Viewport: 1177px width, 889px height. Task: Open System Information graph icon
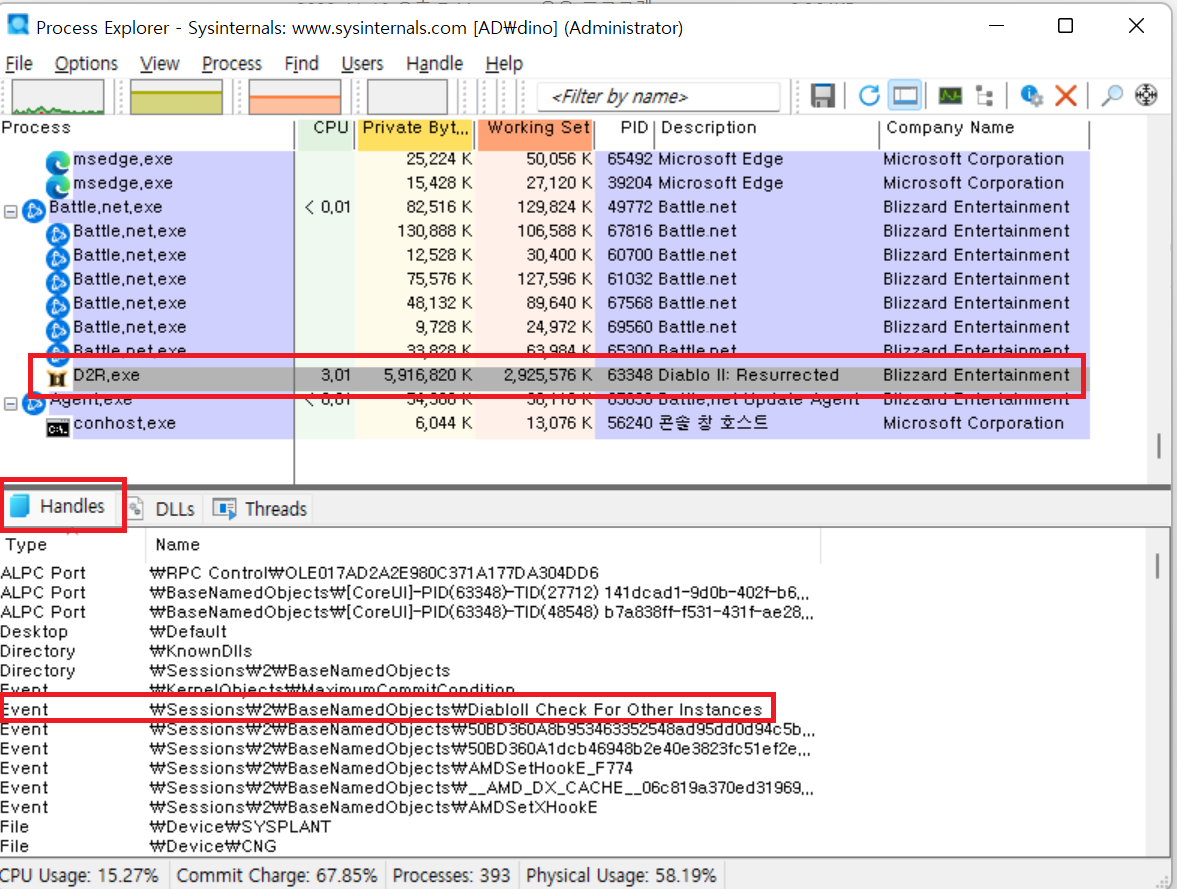[x=950, y=96]
